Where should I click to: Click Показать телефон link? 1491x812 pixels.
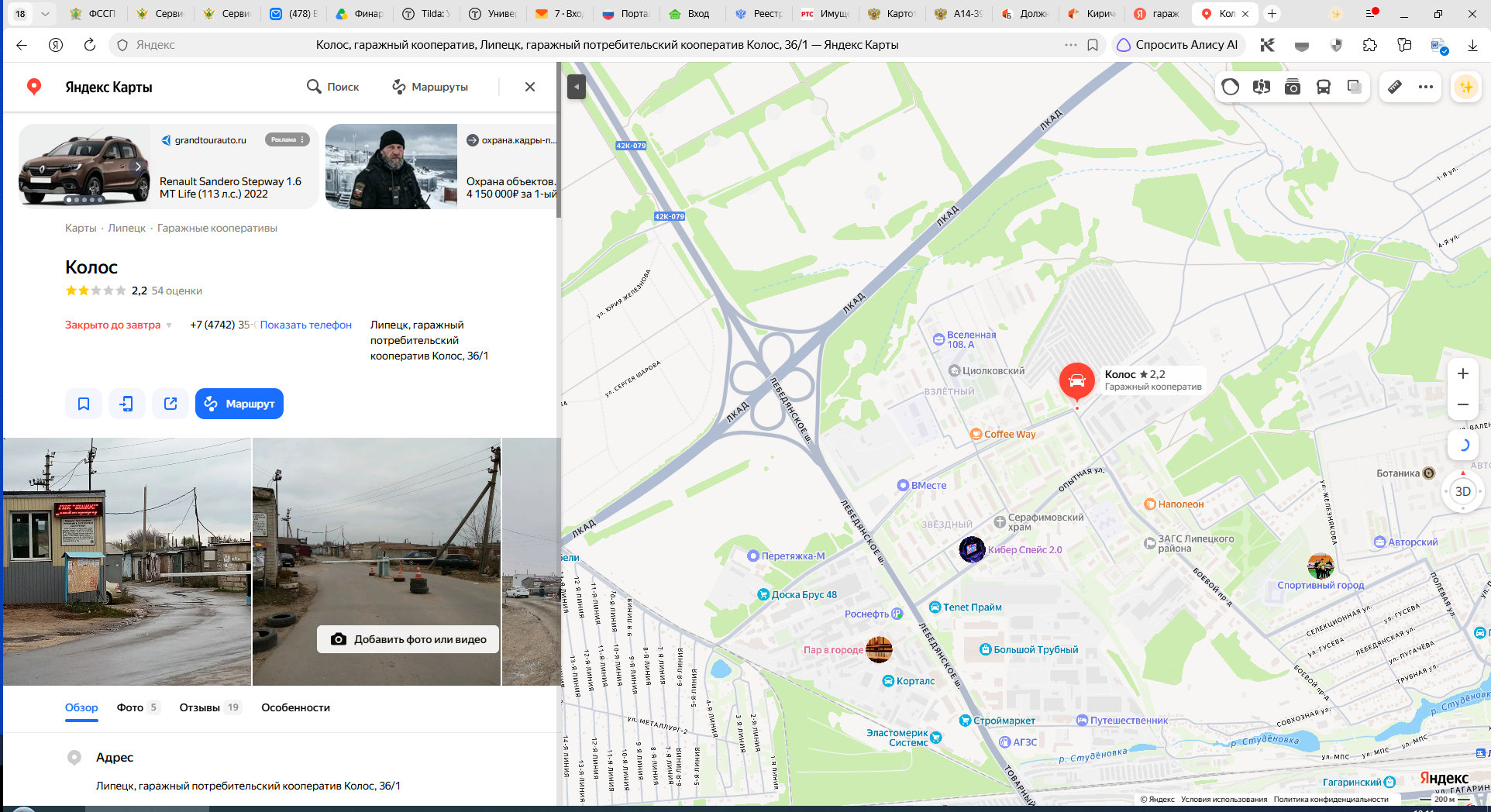tap(305, 325)
